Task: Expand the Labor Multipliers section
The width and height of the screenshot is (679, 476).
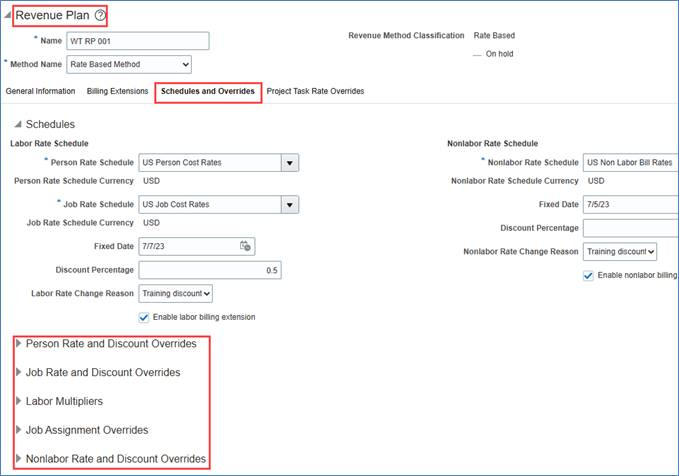Action: coord(19,401)
